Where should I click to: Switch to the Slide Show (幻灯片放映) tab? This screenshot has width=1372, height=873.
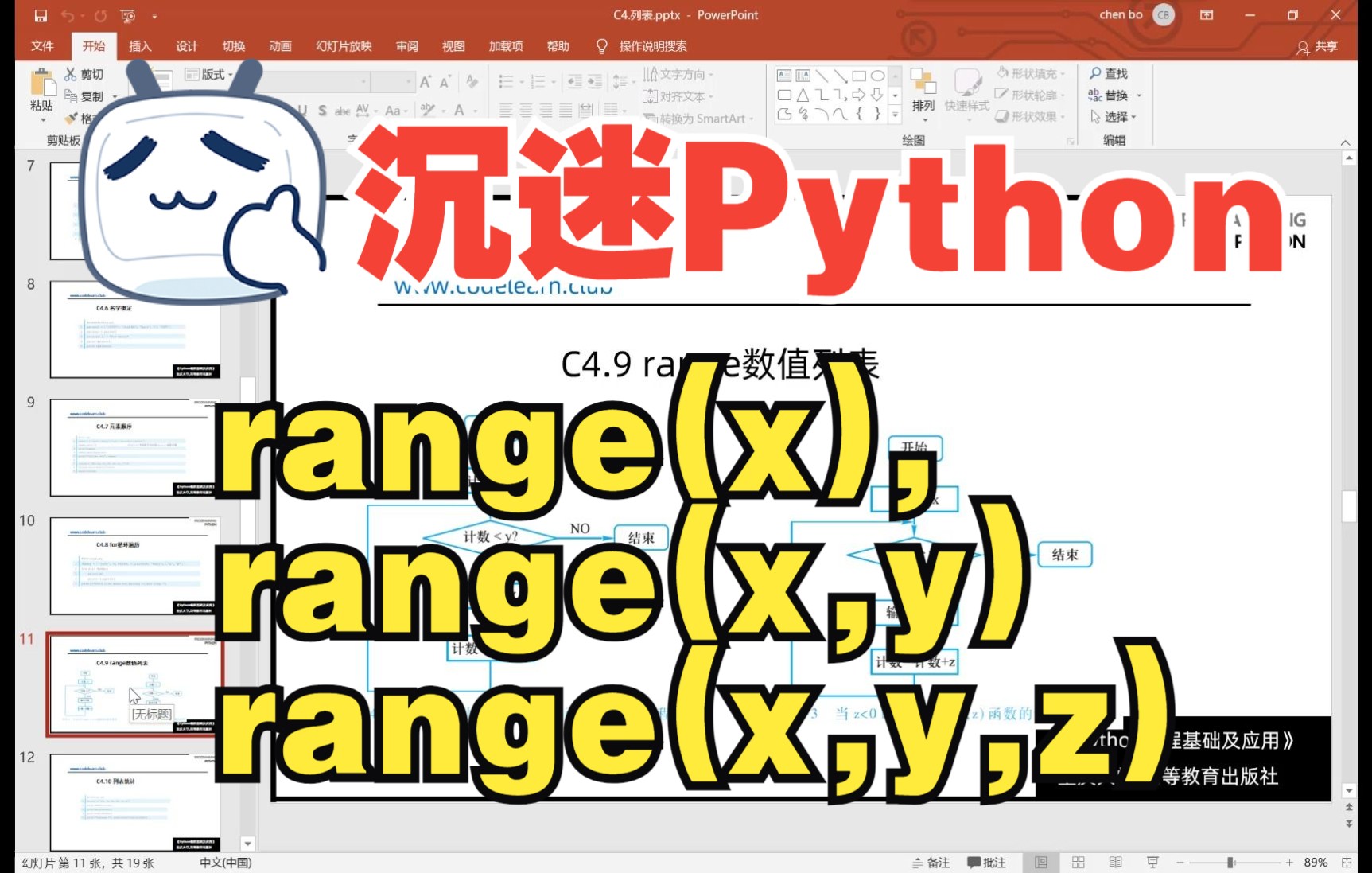[x=344, y=46]
